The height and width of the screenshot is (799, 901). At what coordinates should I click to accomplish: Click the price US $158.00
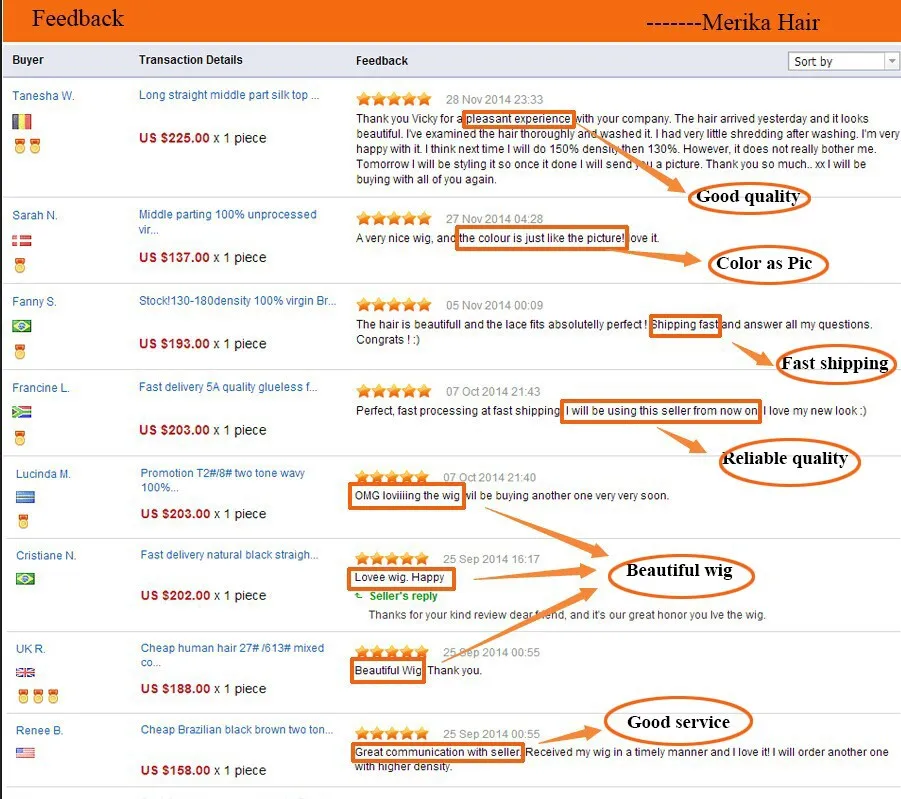[176, 770]
